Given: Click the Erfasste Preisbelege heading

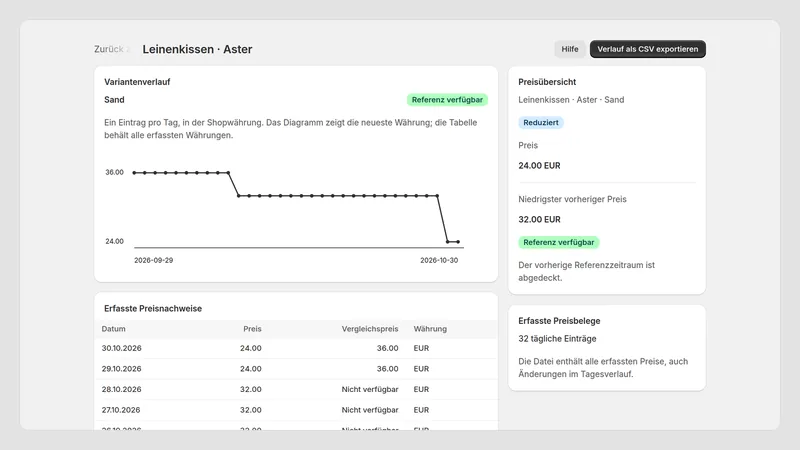Looking at the screenshot, I should click(559, 320).
